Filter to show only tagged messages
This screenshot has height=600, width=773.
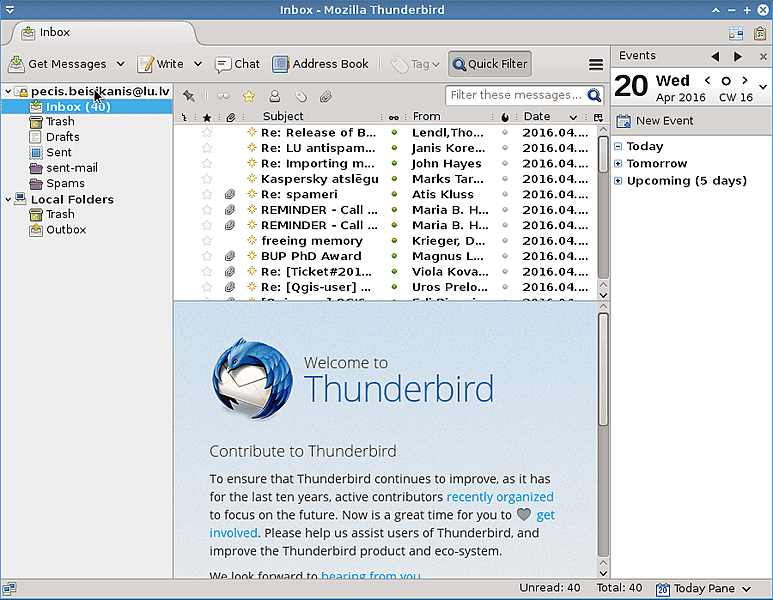pos(301,96)
